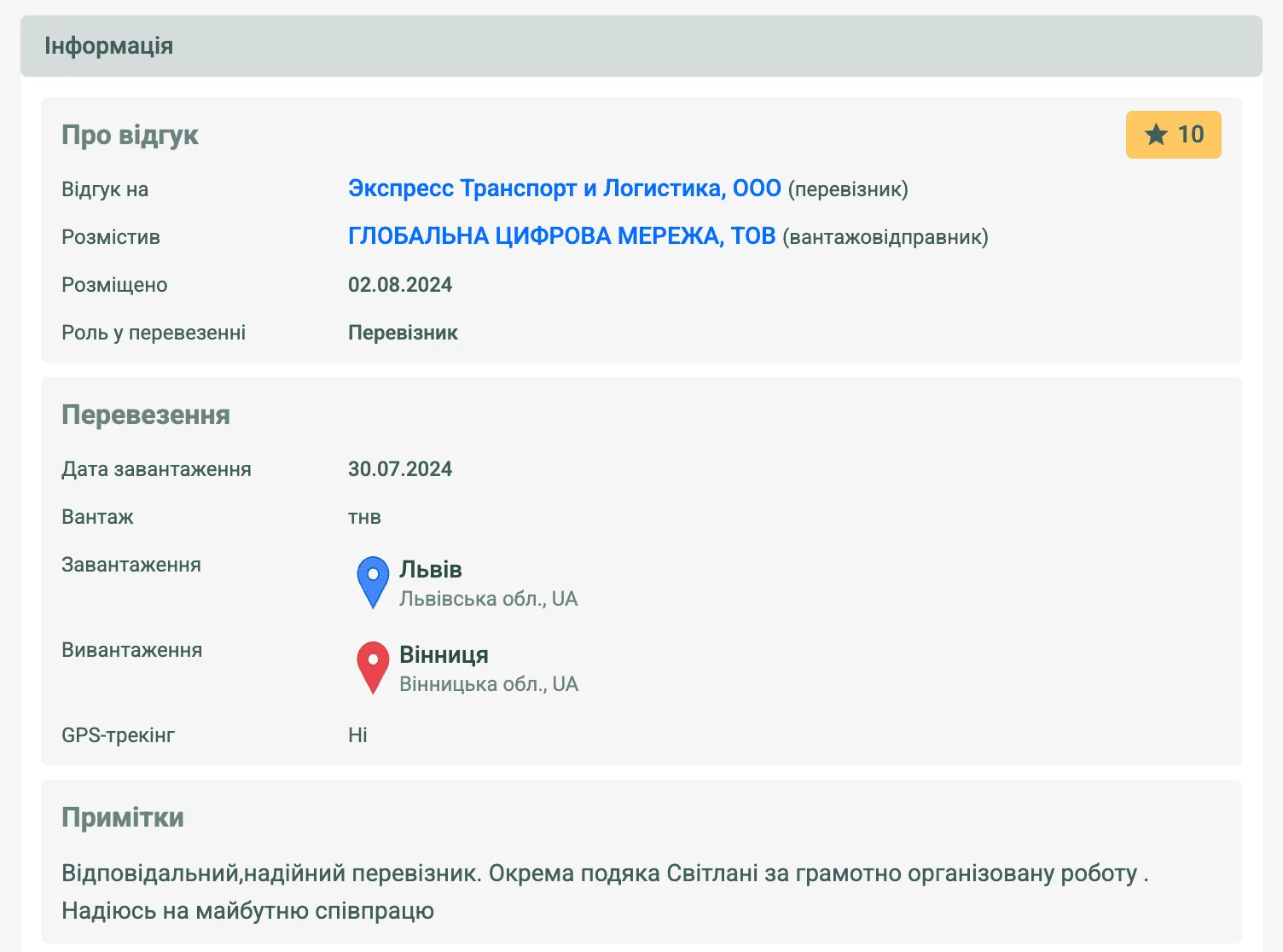
Task: Click the star icon in rating badge
Action: point(1156,135)
